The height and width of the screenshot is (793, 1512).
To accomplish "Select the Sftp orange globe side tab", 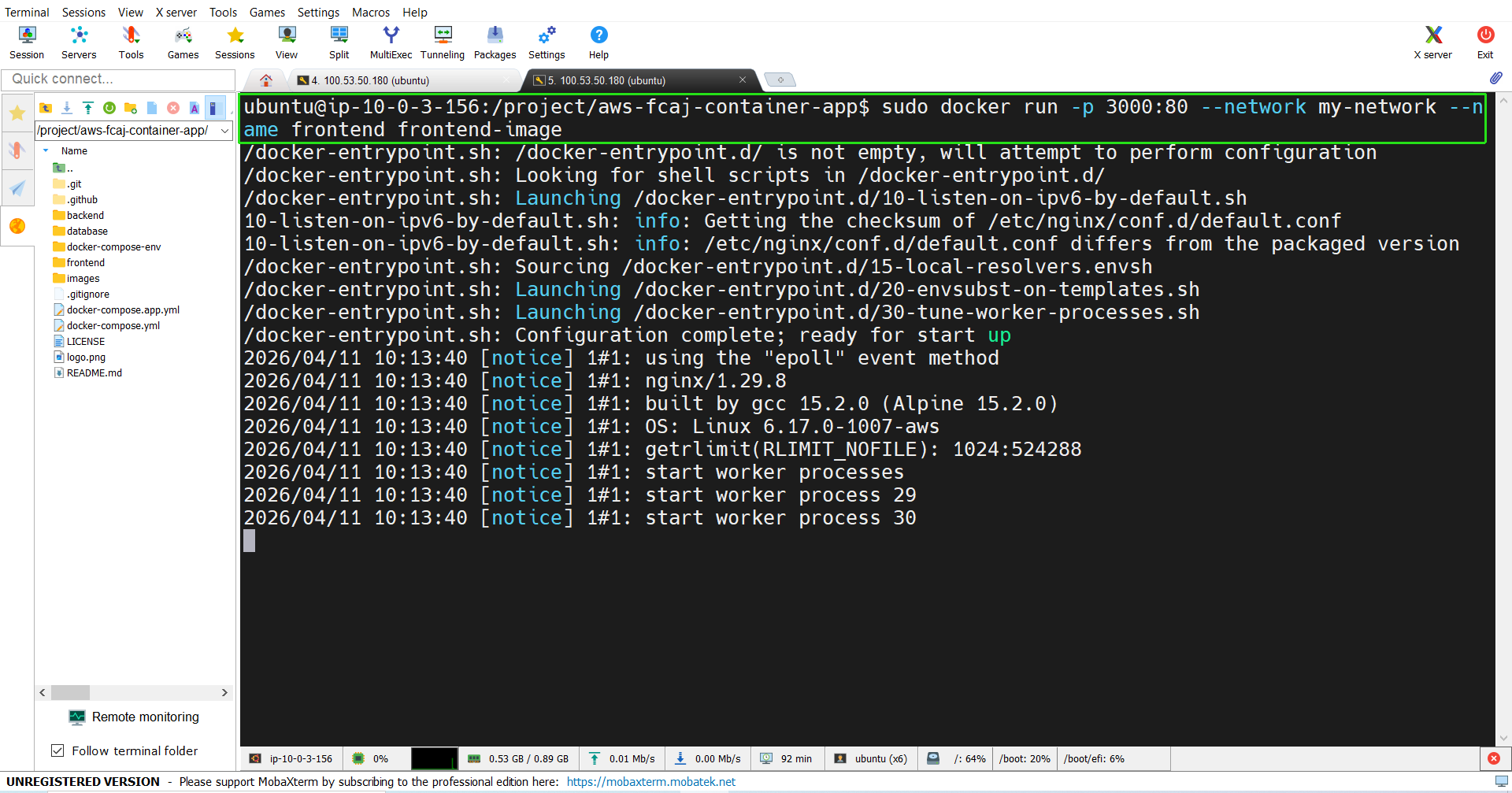I will tap(17, 226).
